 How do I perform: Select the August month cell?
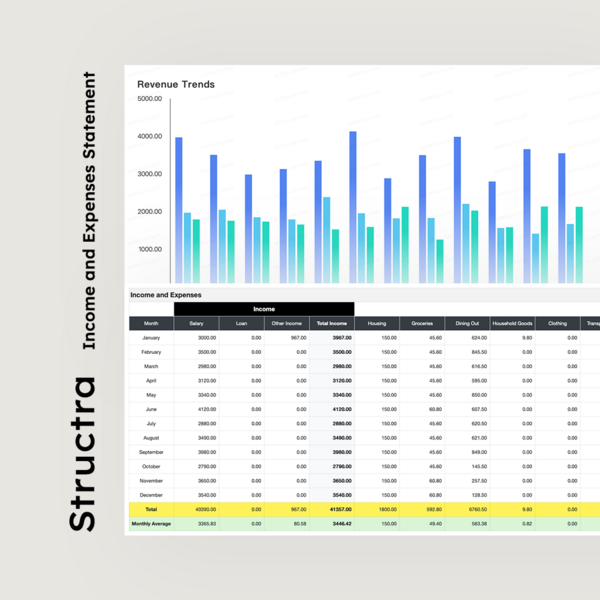pos(151,438)
